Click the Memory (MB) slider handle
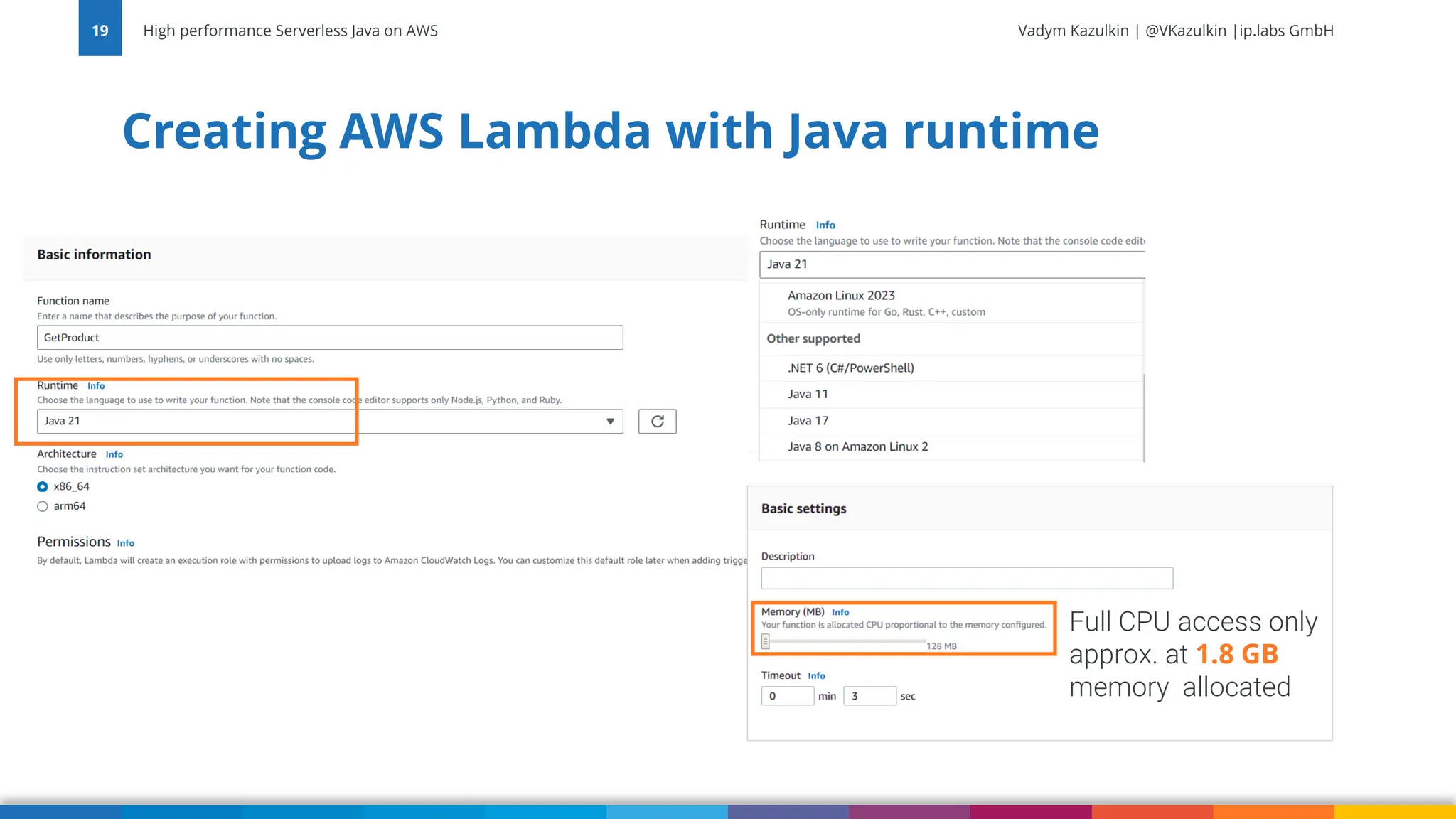1456x819 pixels. [x=766, y=642]
